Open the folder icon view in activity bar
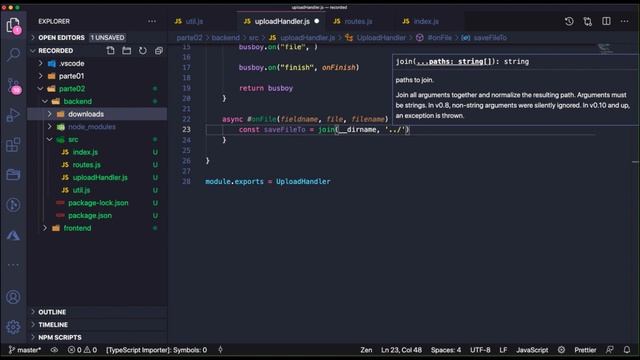640x360 pixels. pos(13,175)
